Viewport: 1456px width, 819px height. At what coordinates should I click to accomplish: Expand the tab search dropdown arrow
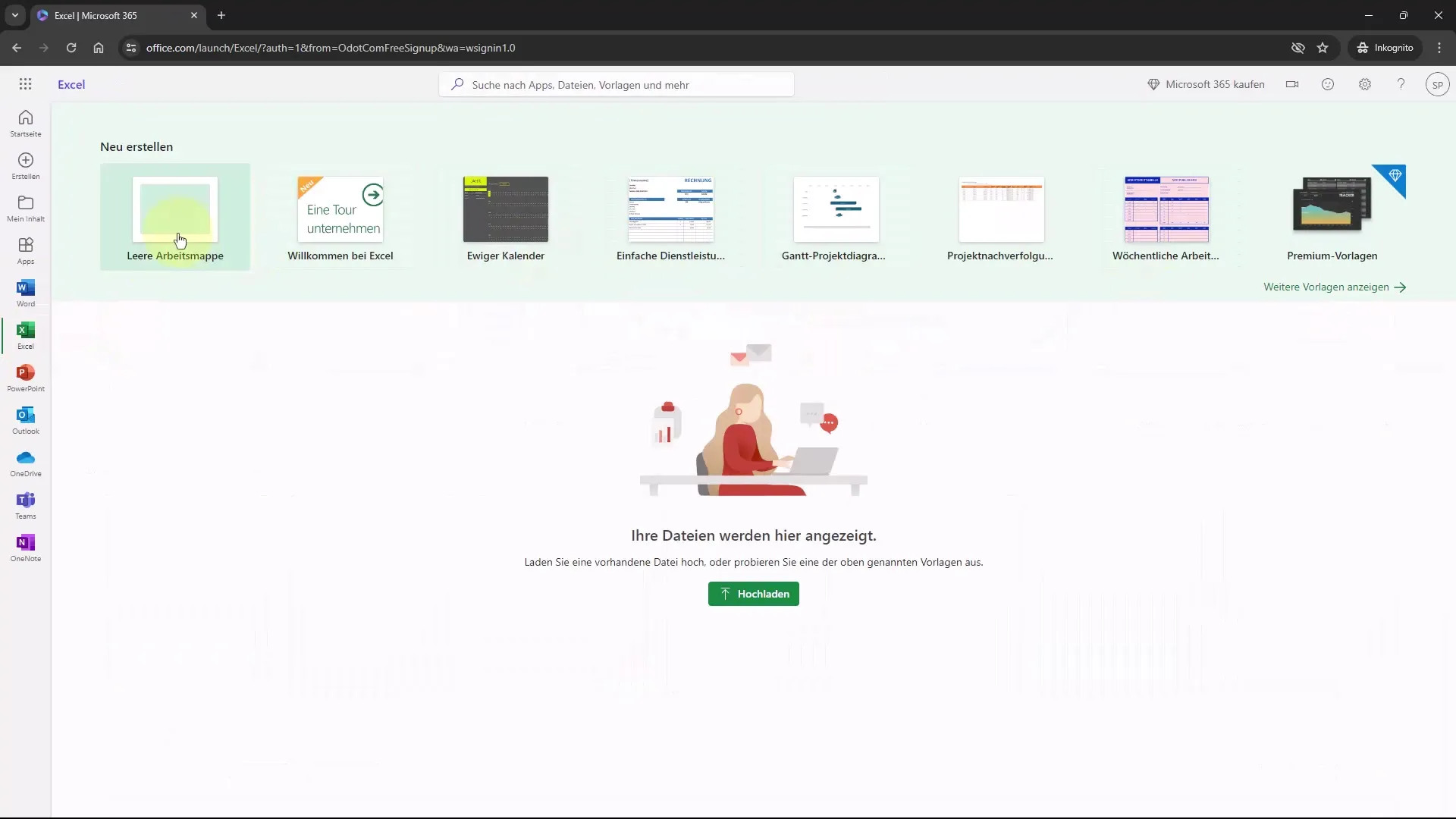[x=14, y=15]
